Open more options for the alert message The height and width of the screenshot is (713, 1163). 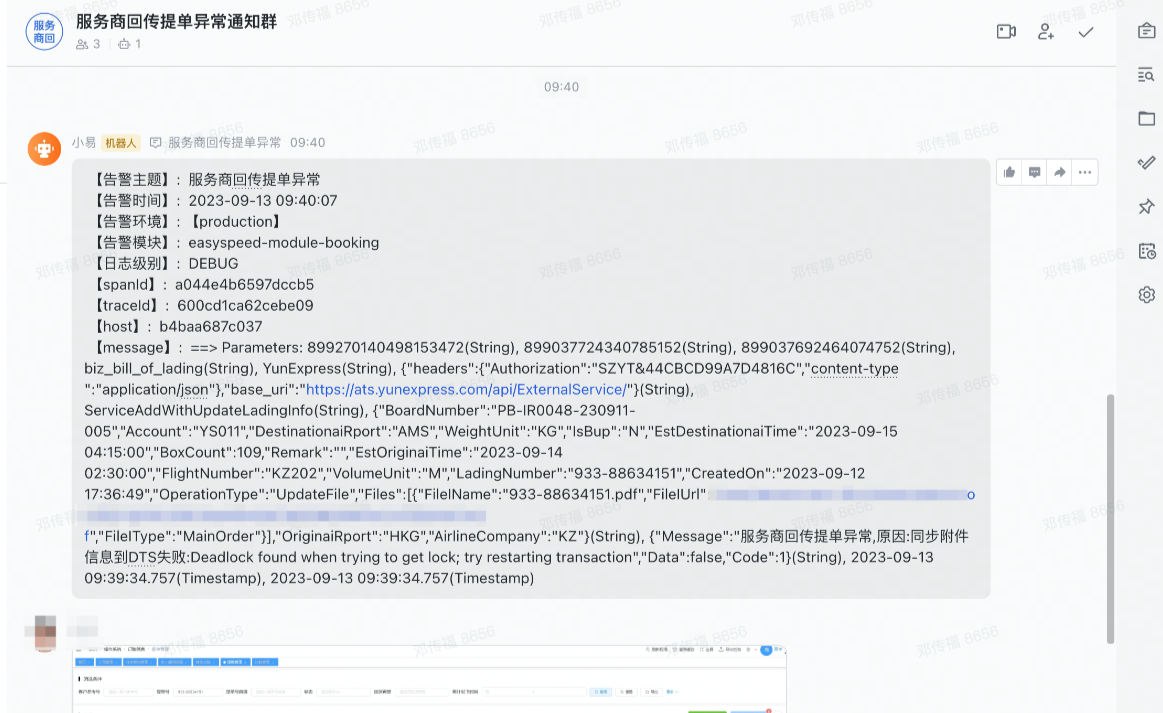coord(1085,172)
